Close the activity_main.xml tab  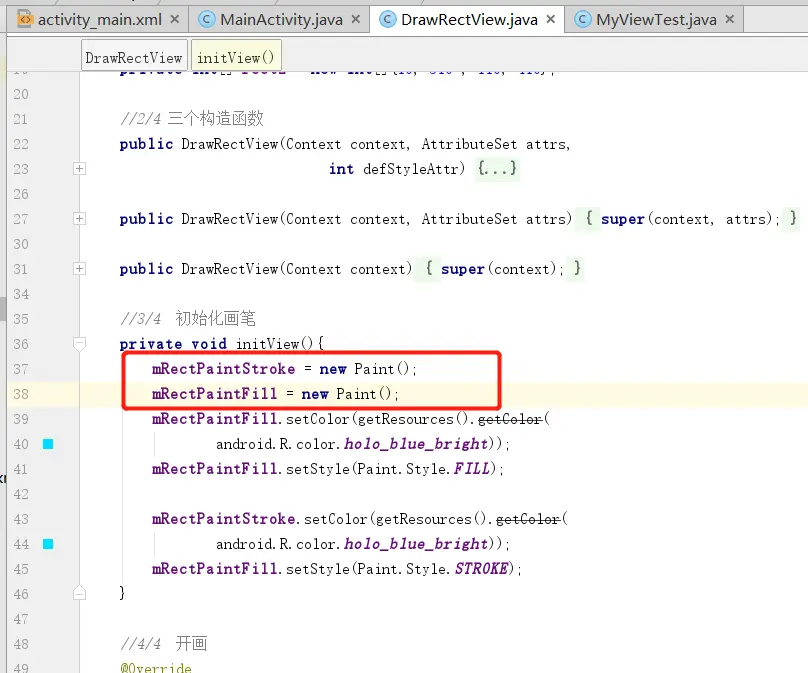175,20
